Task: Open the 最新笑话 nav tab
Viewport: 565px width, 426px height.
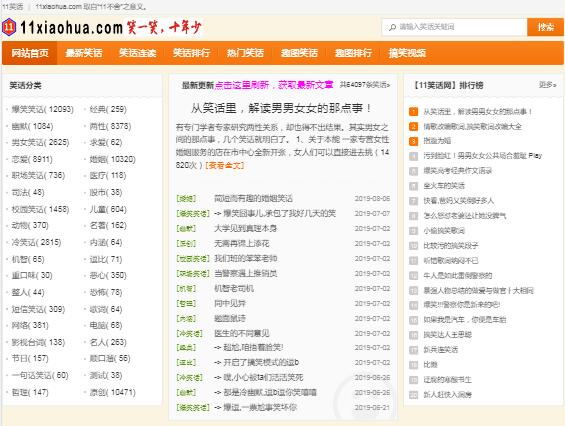Action: [x=84, y=53]
